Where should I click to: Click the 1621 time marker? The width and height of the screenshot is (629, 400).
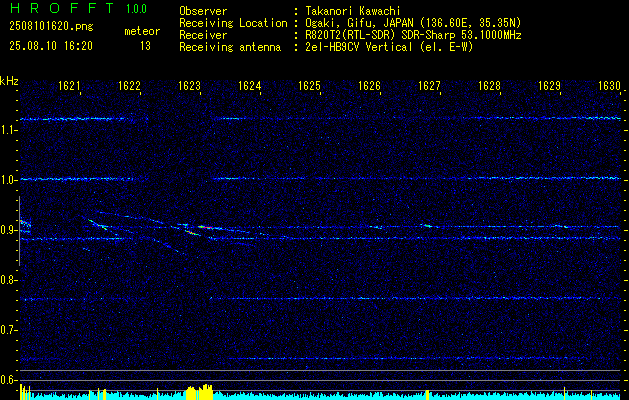click(x=69, y=85)
